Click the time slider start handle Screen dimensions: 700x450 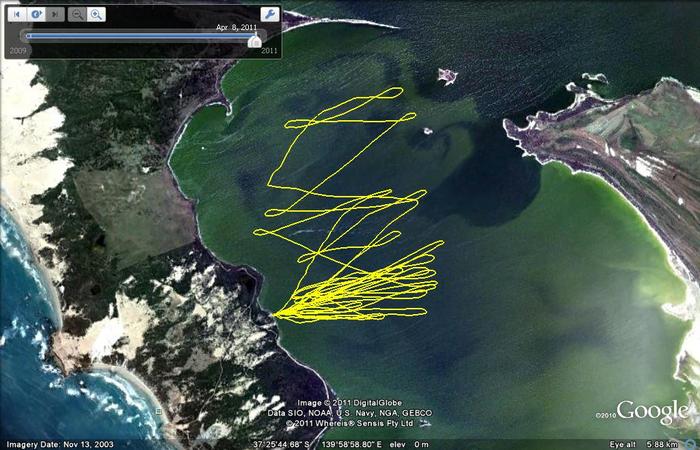(x=27, y=36)
